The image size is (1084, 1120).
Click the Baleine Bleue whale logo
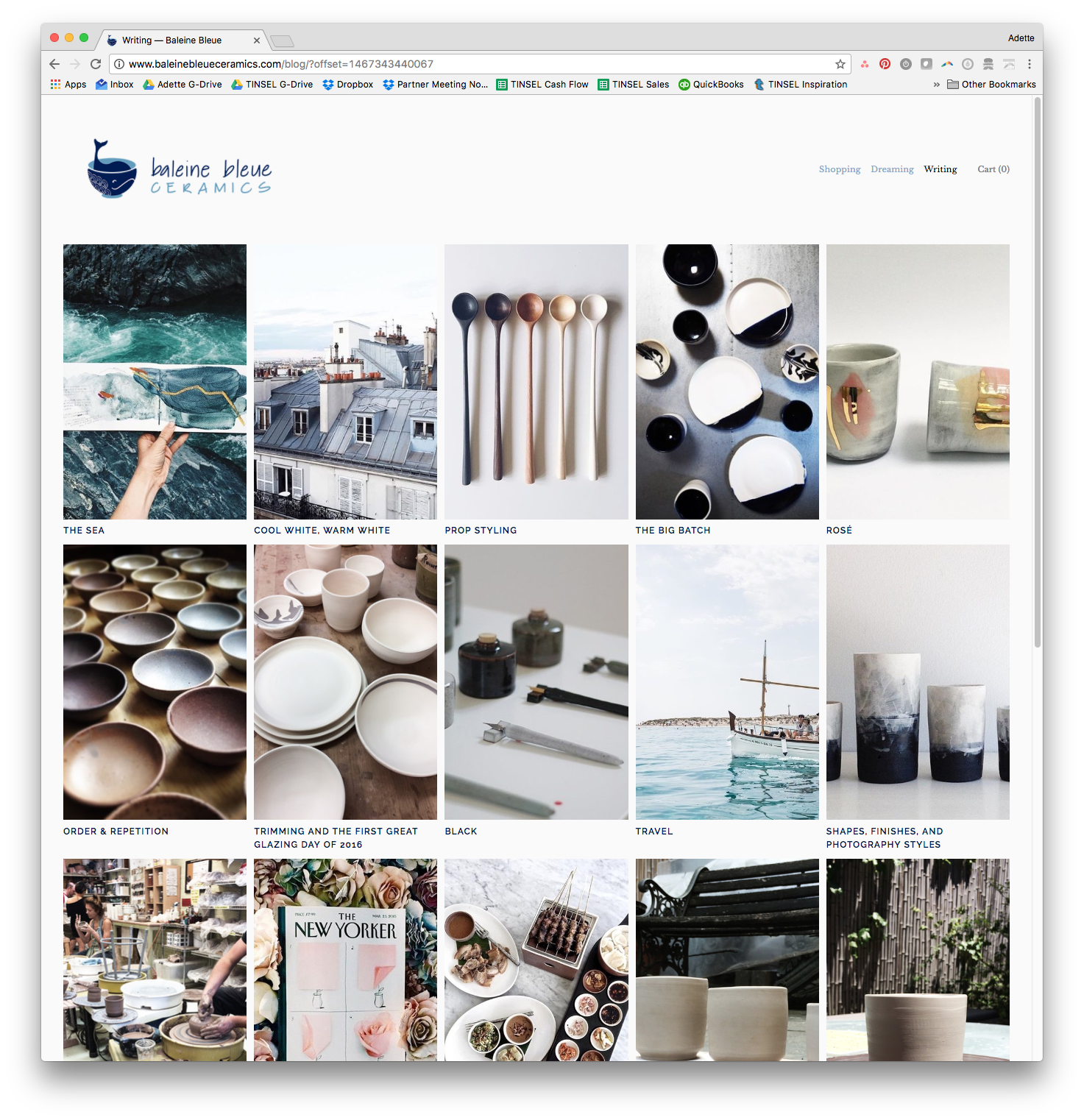click(x=180, y=169)
